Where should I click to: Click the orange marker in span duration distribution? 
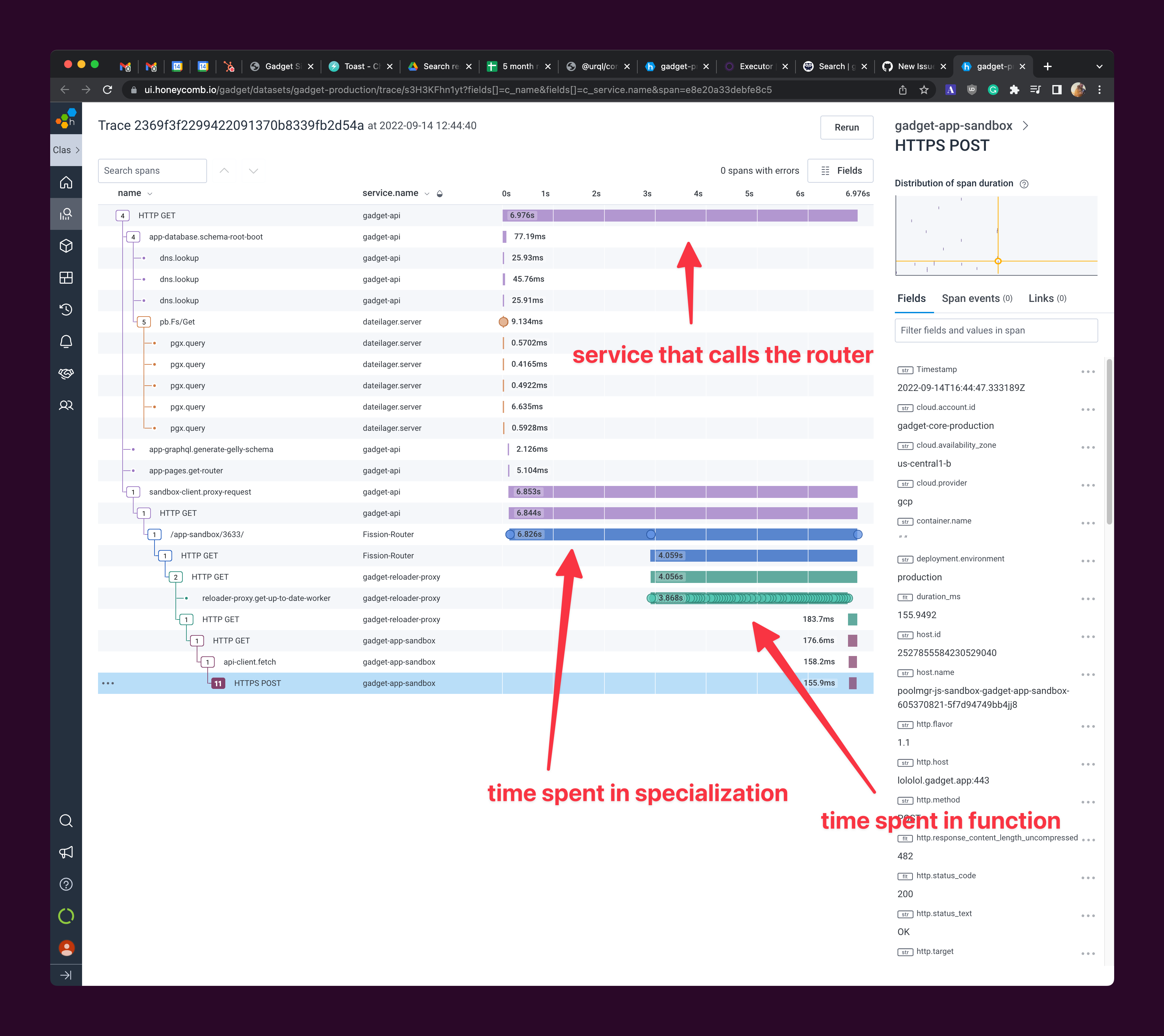pyautogui.click(x=998, y=261)
